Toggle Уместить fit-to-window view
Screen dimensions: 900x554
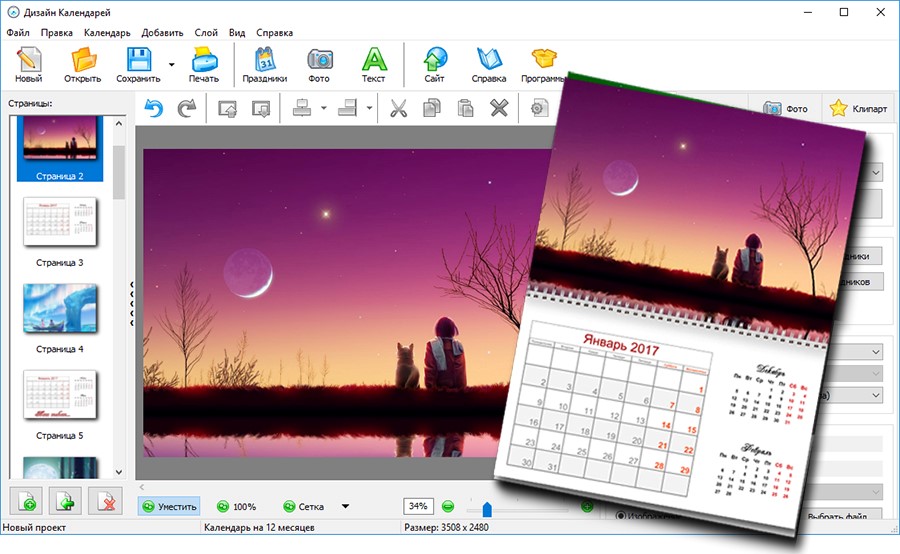169,506
